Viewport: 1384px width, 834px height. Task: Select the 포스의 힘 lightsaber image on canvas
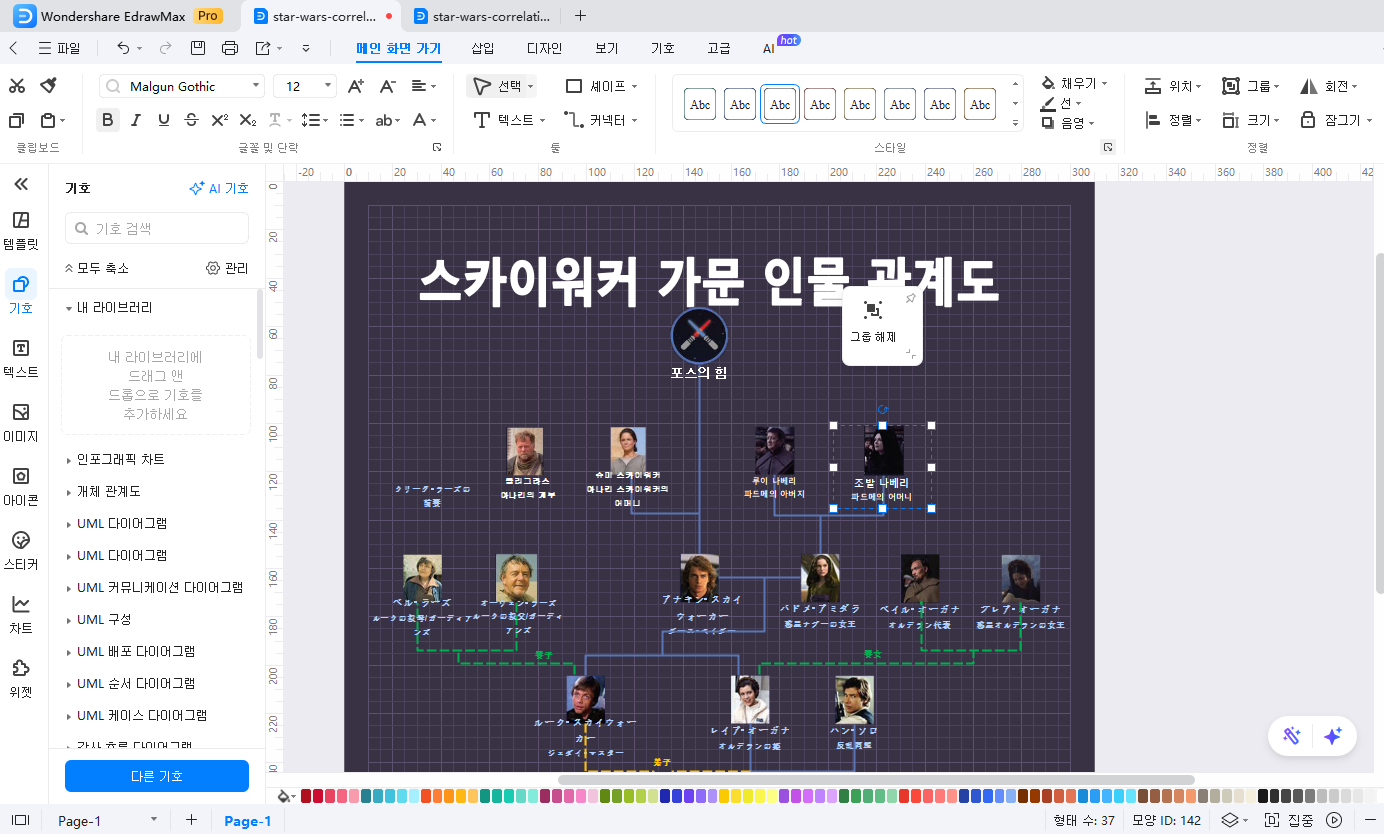coord(699,334)
